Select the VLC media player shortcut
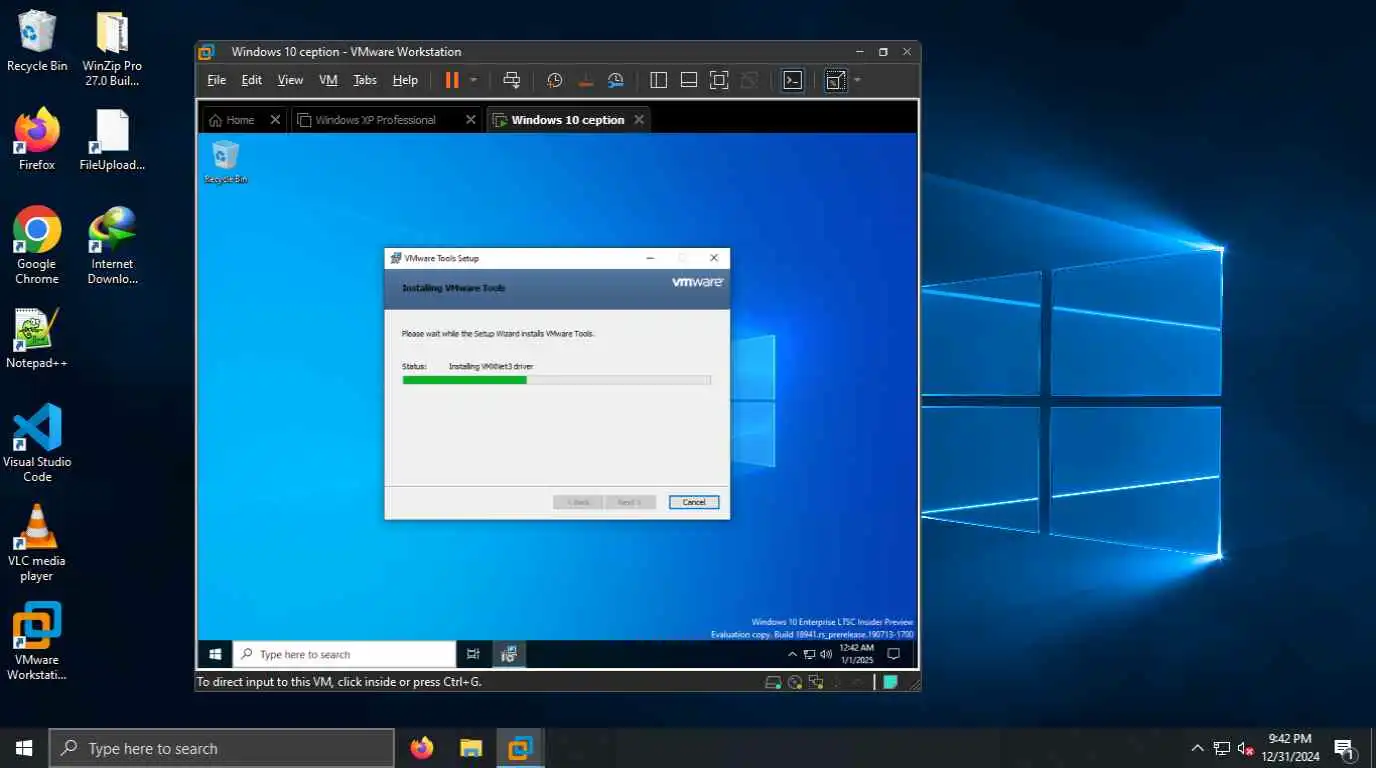The image size is (1376, 768). 37,542
